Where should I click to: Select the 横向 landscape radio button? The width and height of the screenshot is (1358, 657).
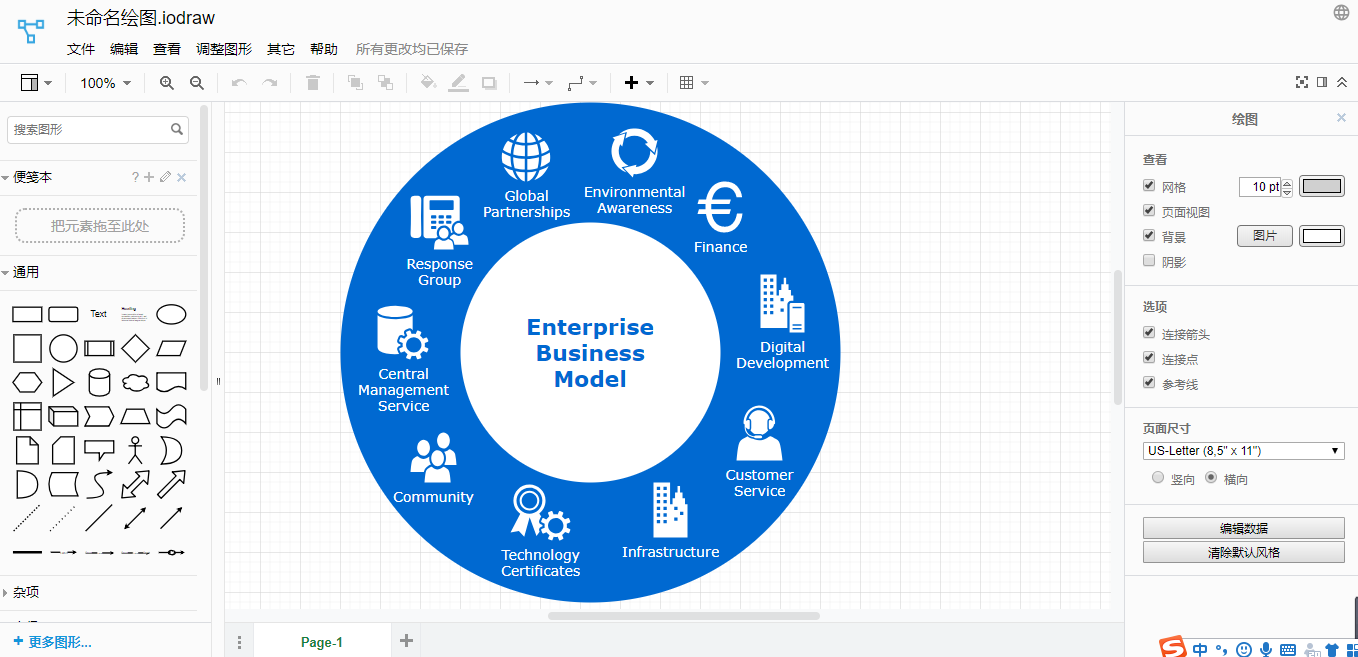pyautogui.click(x=1211, y=478)
